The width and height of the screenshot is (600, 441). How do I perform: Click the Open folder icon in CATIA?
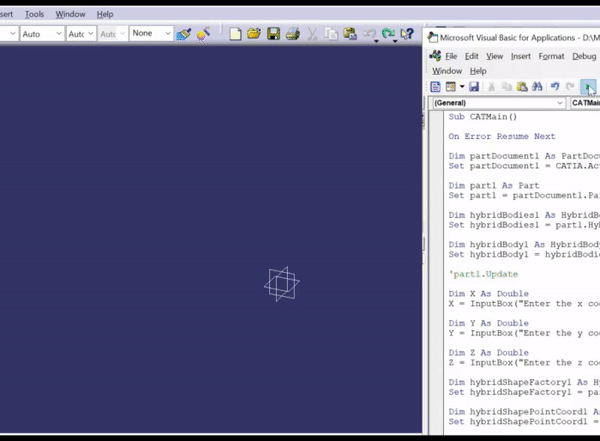254,34
